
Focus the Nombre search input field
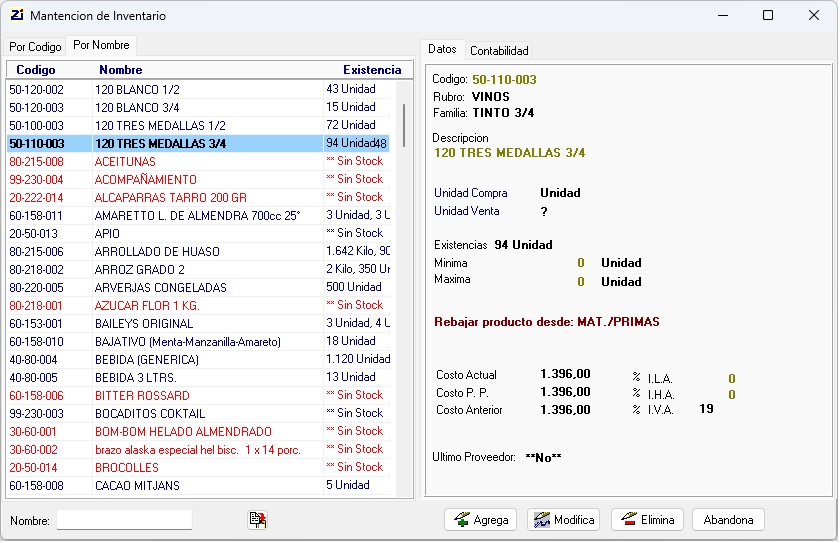pos(124,520)
